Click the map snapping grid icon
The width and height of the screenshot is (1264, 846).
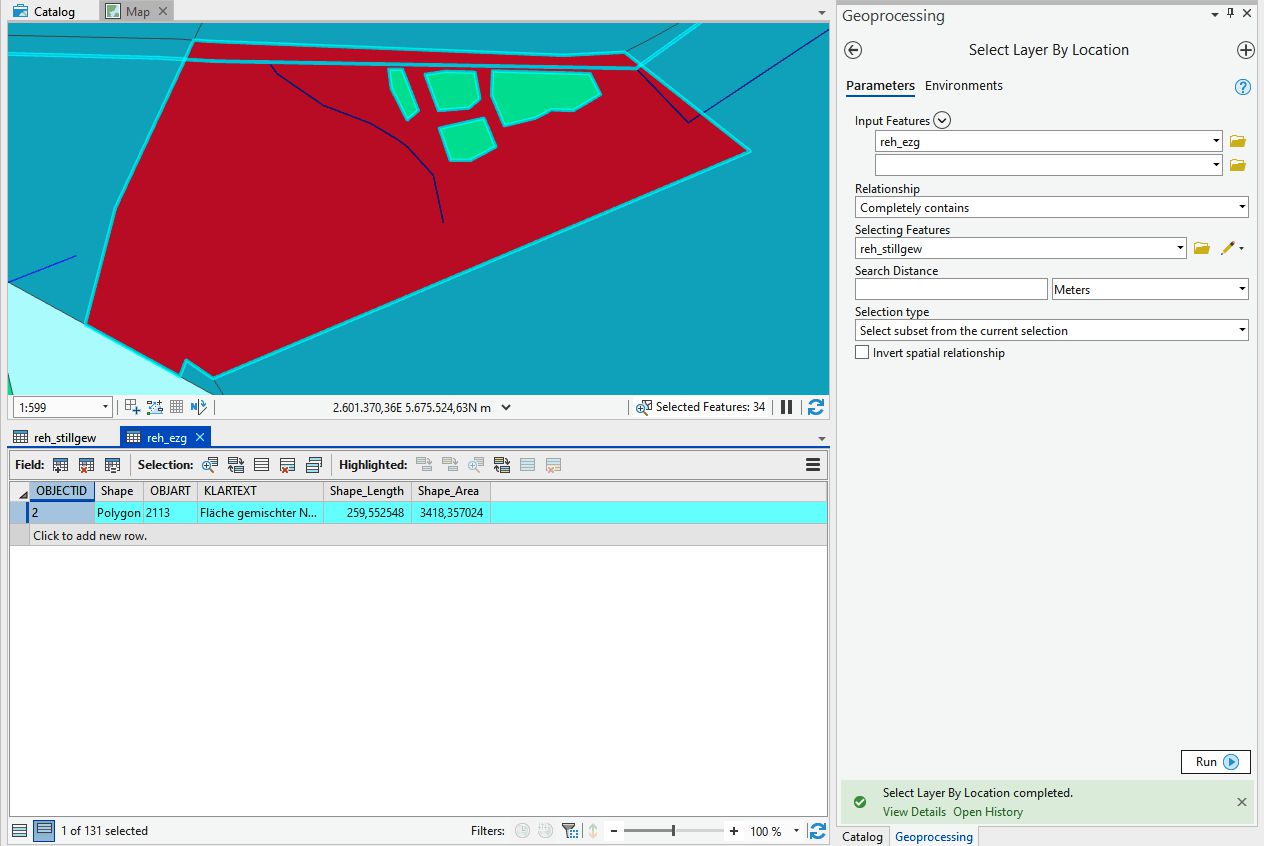132,407
